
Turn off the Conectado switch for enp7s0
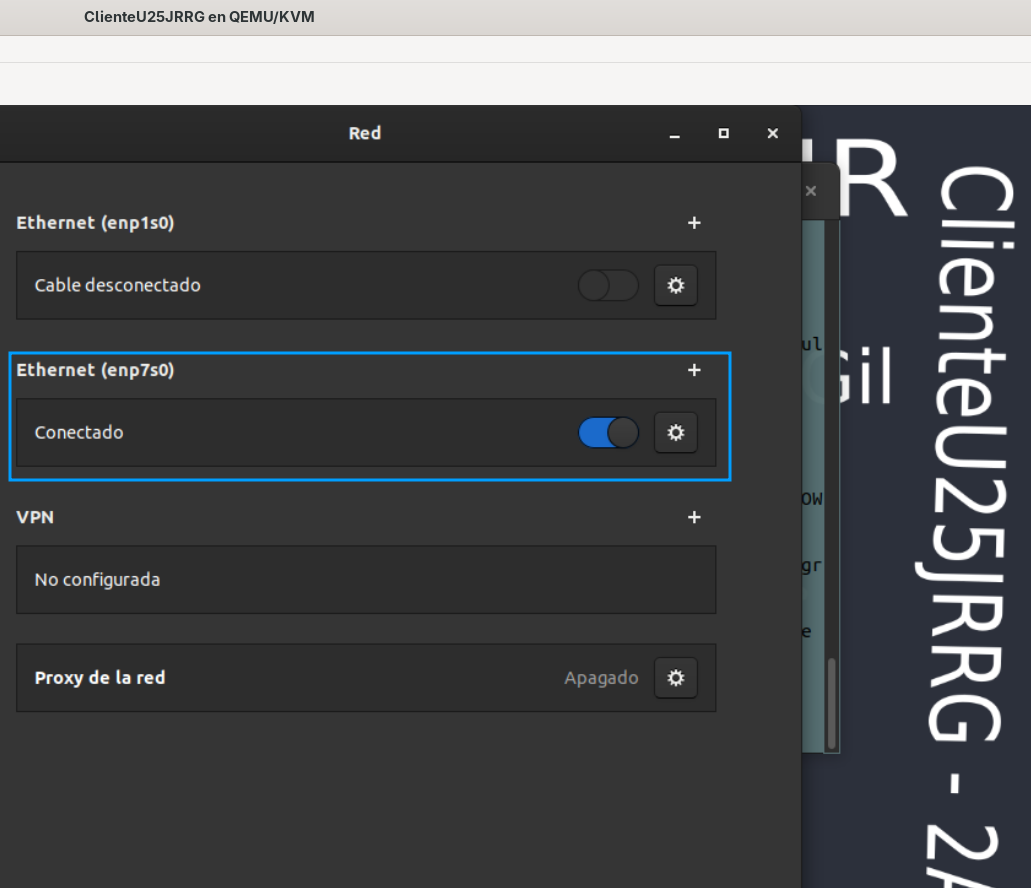pos(608,432)
